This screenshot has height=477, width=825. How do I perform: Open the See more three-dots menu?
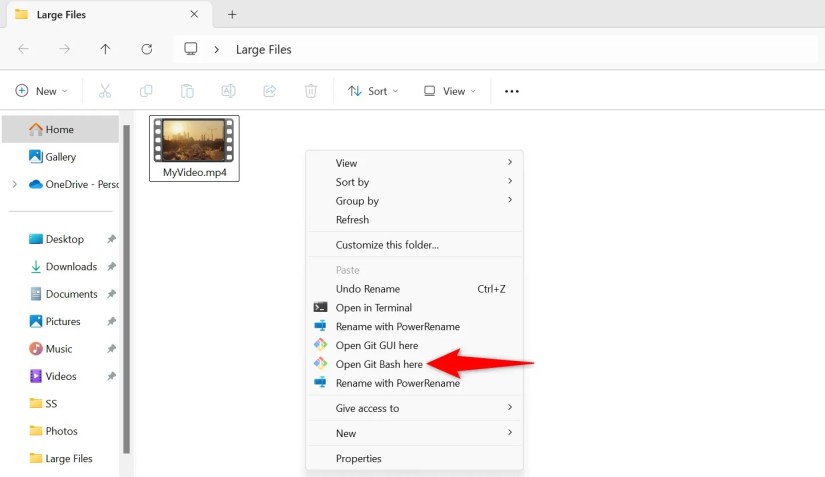click(511, 91)
